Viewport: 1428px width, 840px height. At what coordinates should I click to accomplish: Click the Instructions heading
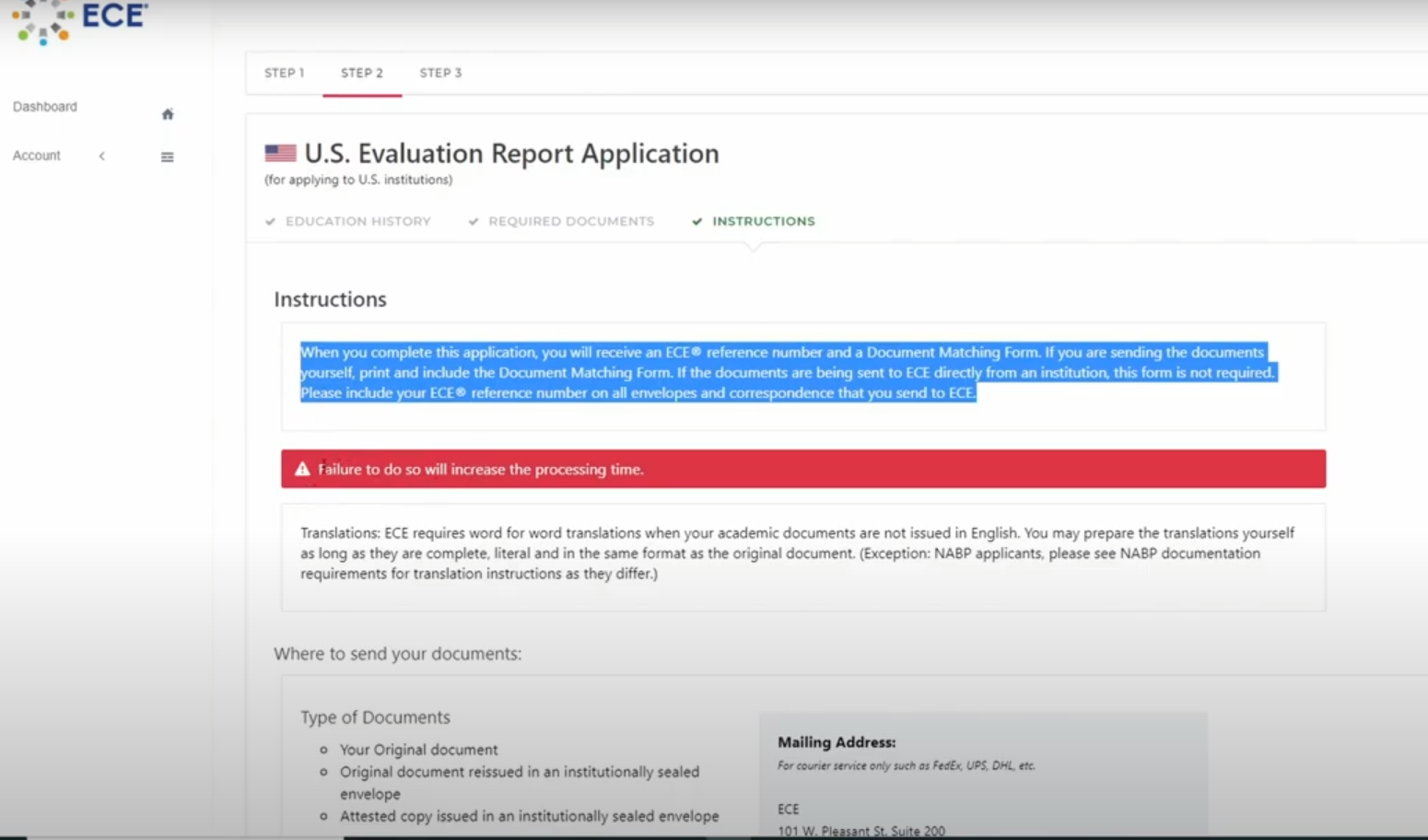click(330, 299)
